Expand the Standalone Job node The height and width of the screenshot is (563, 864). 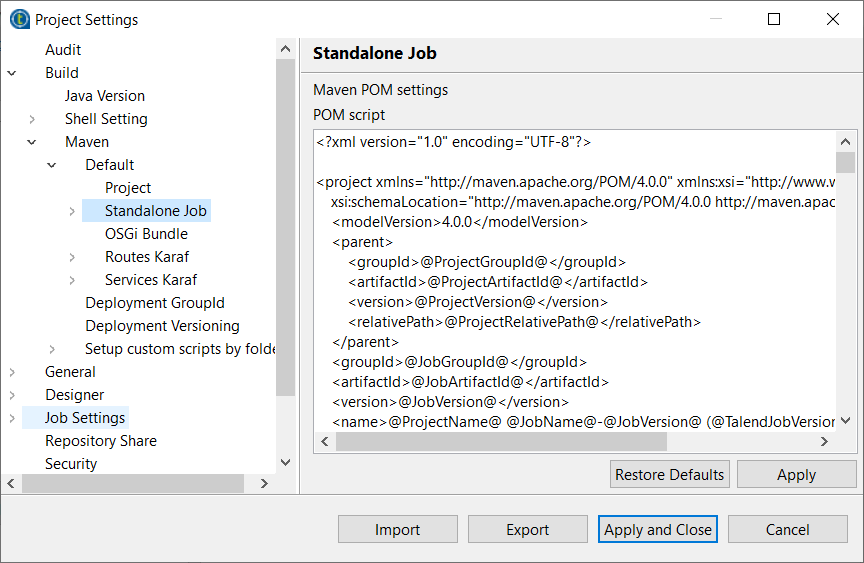pos(72,211)
